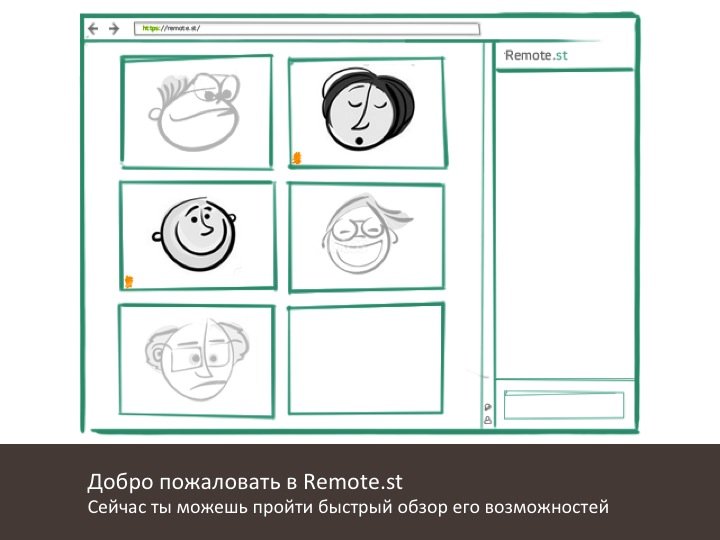Select the smiling round-faced man tile
720x540 pixels.
click(196, 236)
